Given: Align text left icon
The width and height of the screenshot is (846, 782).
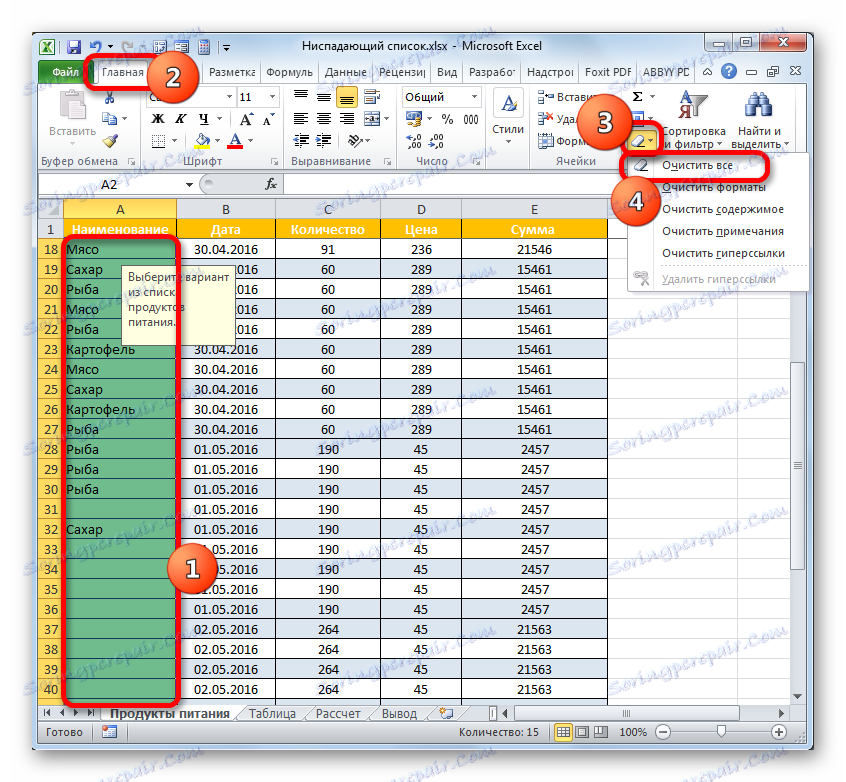Looking at the screenshot, I should 301,119.
